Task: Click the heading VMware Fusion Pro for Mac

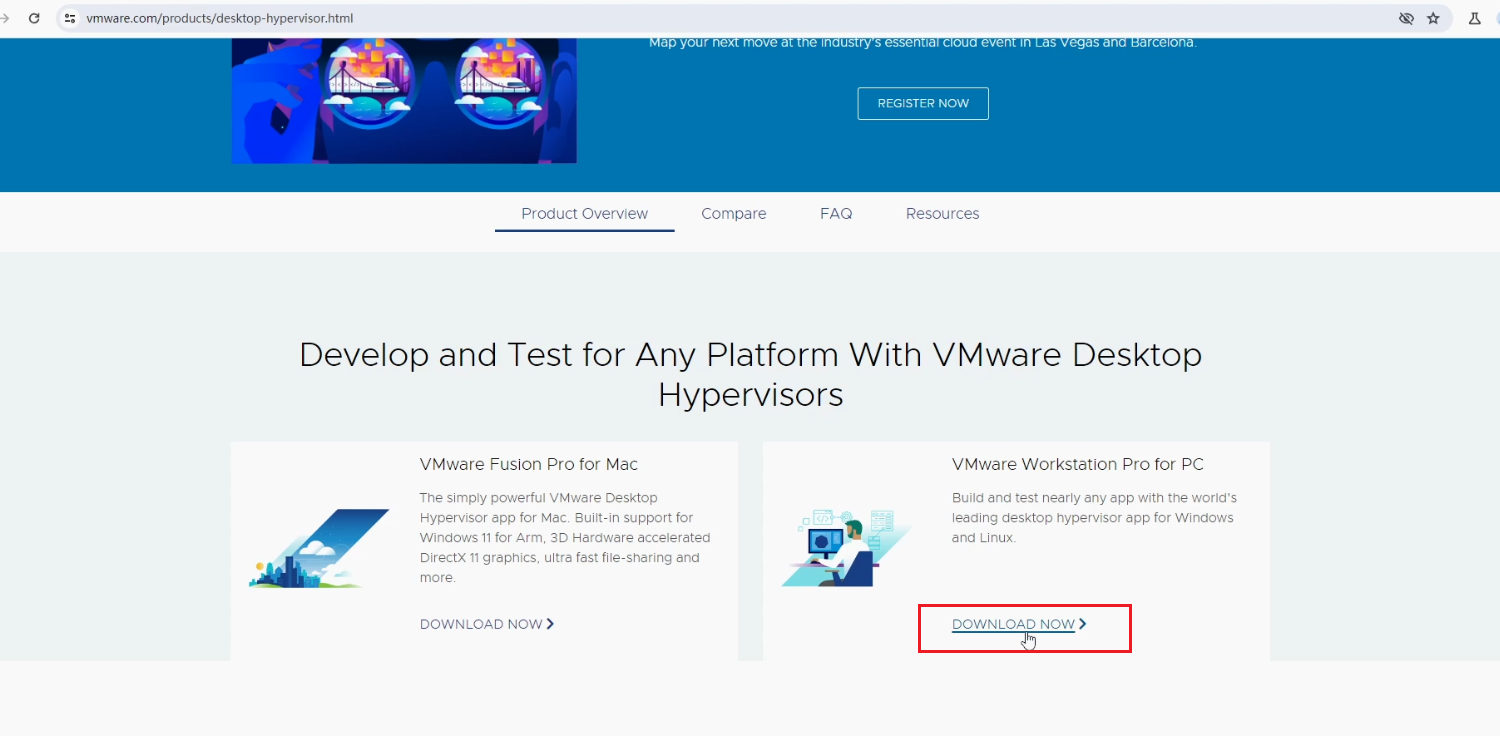Action: click(x=529, y=464)
